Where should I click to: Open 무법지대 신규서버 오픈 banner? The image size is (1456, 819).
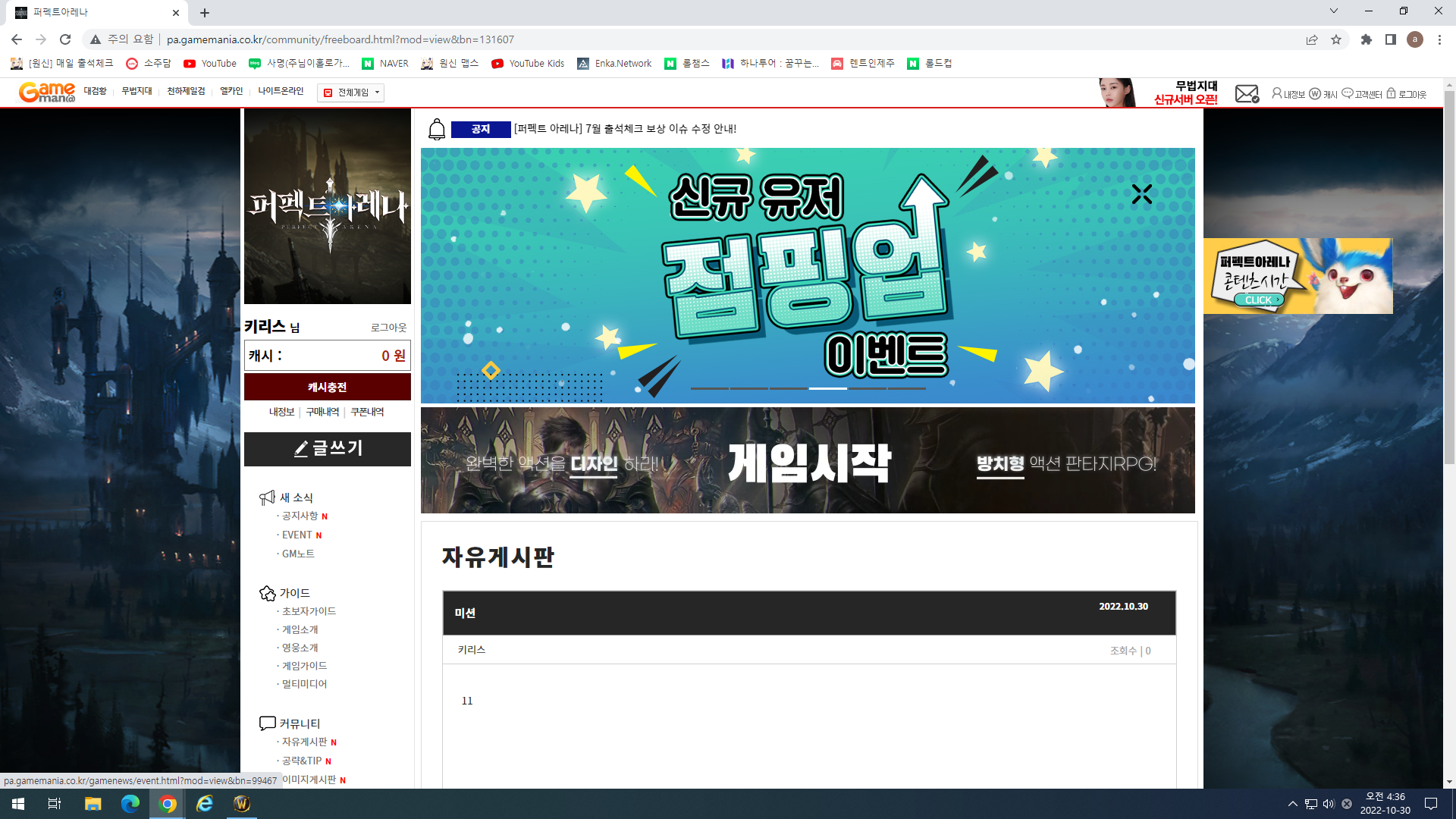pyautogui.click(x=1159, y=93)
